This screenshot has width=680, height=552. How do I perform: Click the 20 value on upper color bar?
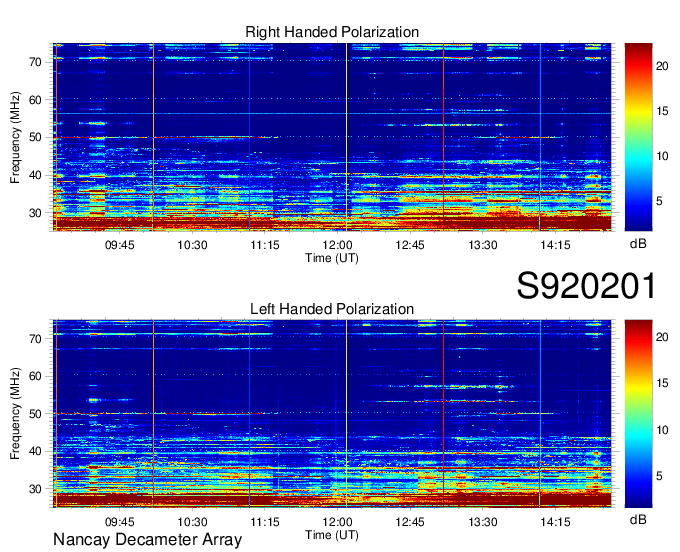click(x=662, y=66)
